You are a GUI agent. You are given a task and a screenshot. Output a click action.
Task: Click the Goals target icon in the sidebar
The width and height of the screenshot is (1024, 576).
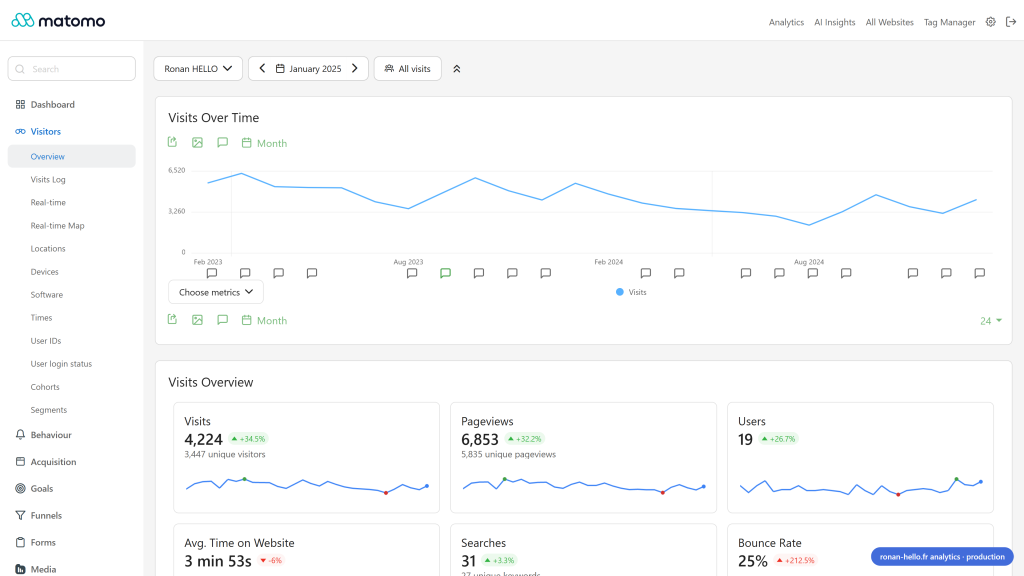click(20, 488)
